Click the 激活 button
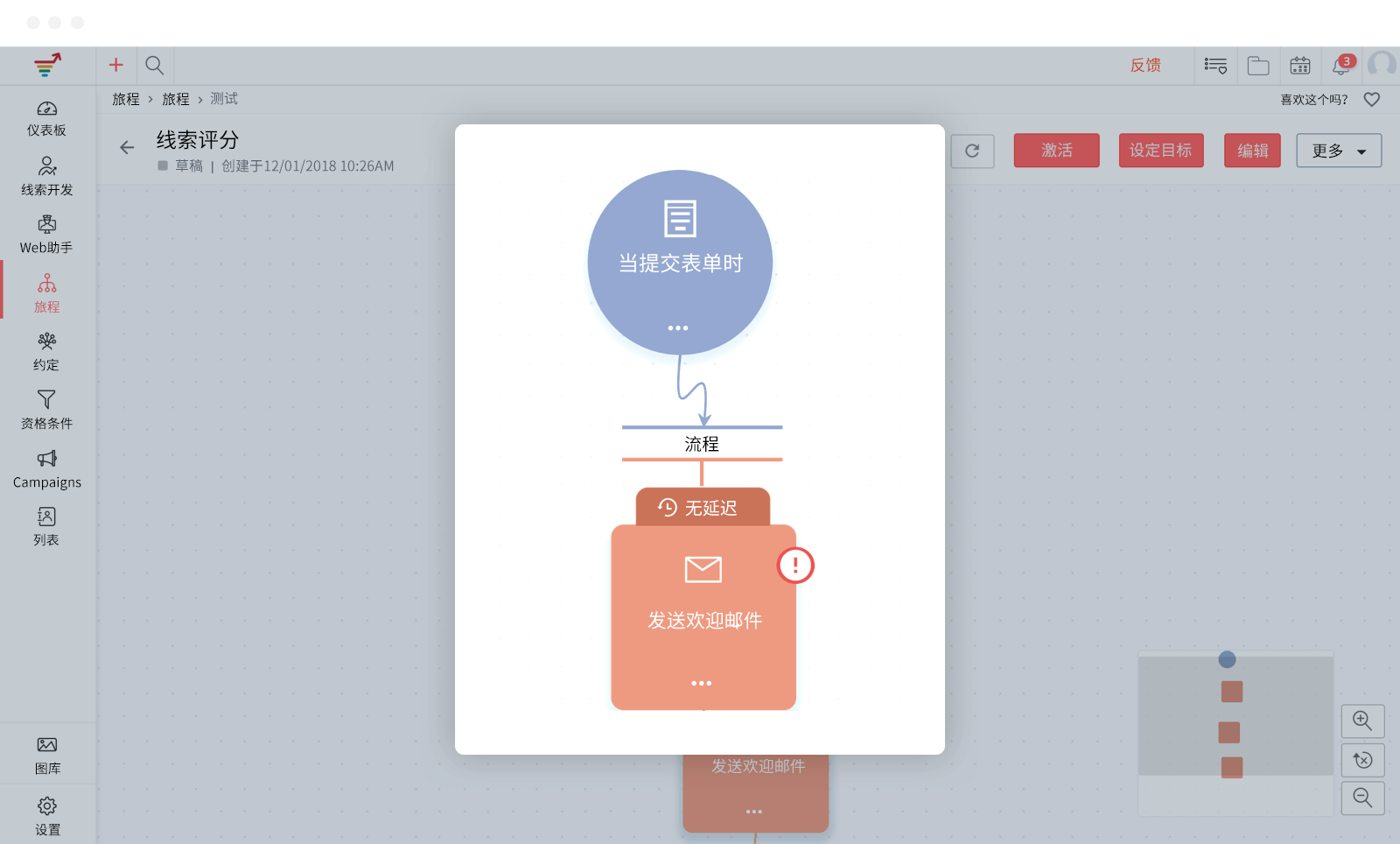This screenshot has height=844, width=1400. coord(1056,151)
